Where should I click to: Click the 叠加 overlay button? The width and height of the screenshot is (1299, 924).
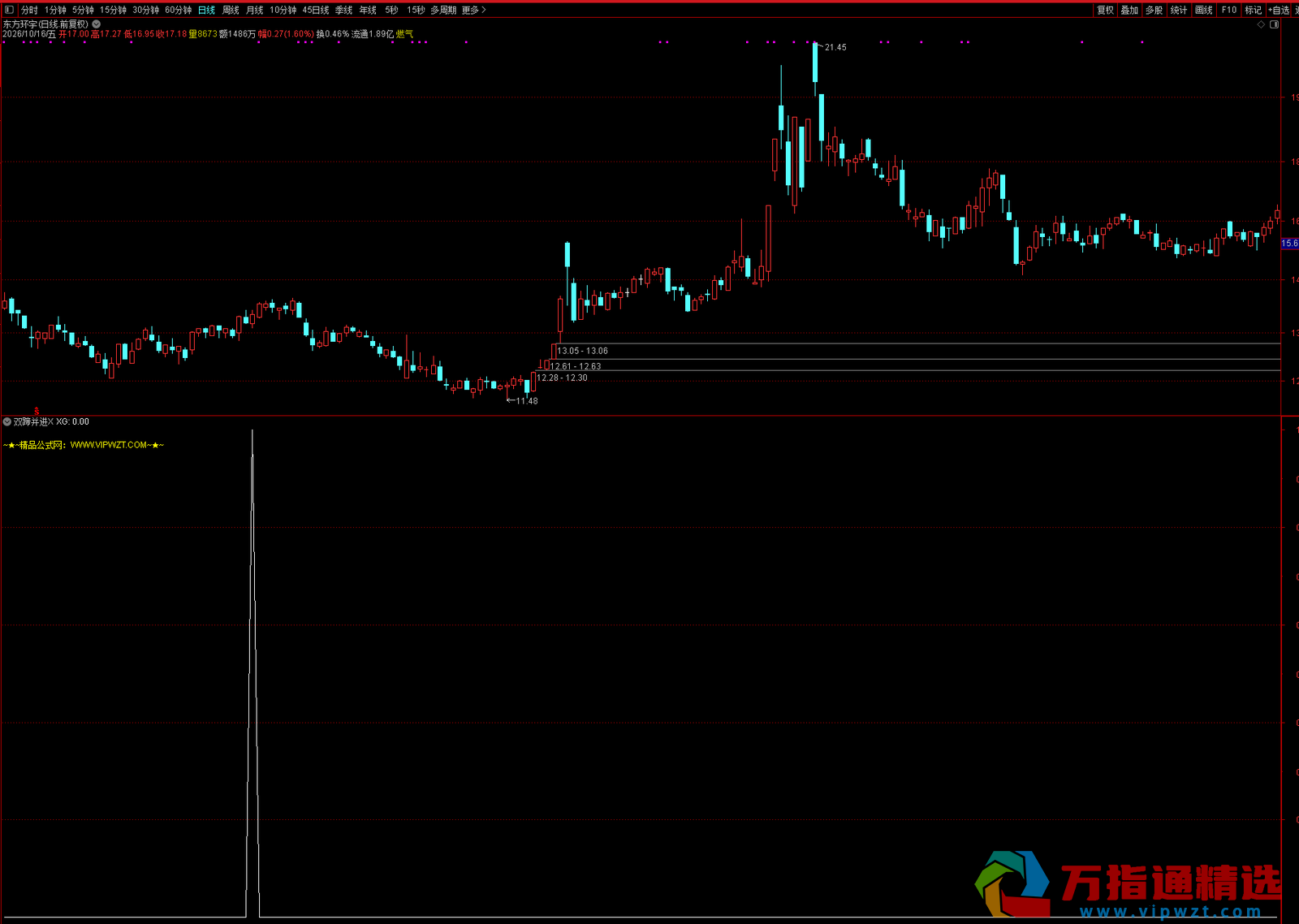click(x=1129, y=10)
